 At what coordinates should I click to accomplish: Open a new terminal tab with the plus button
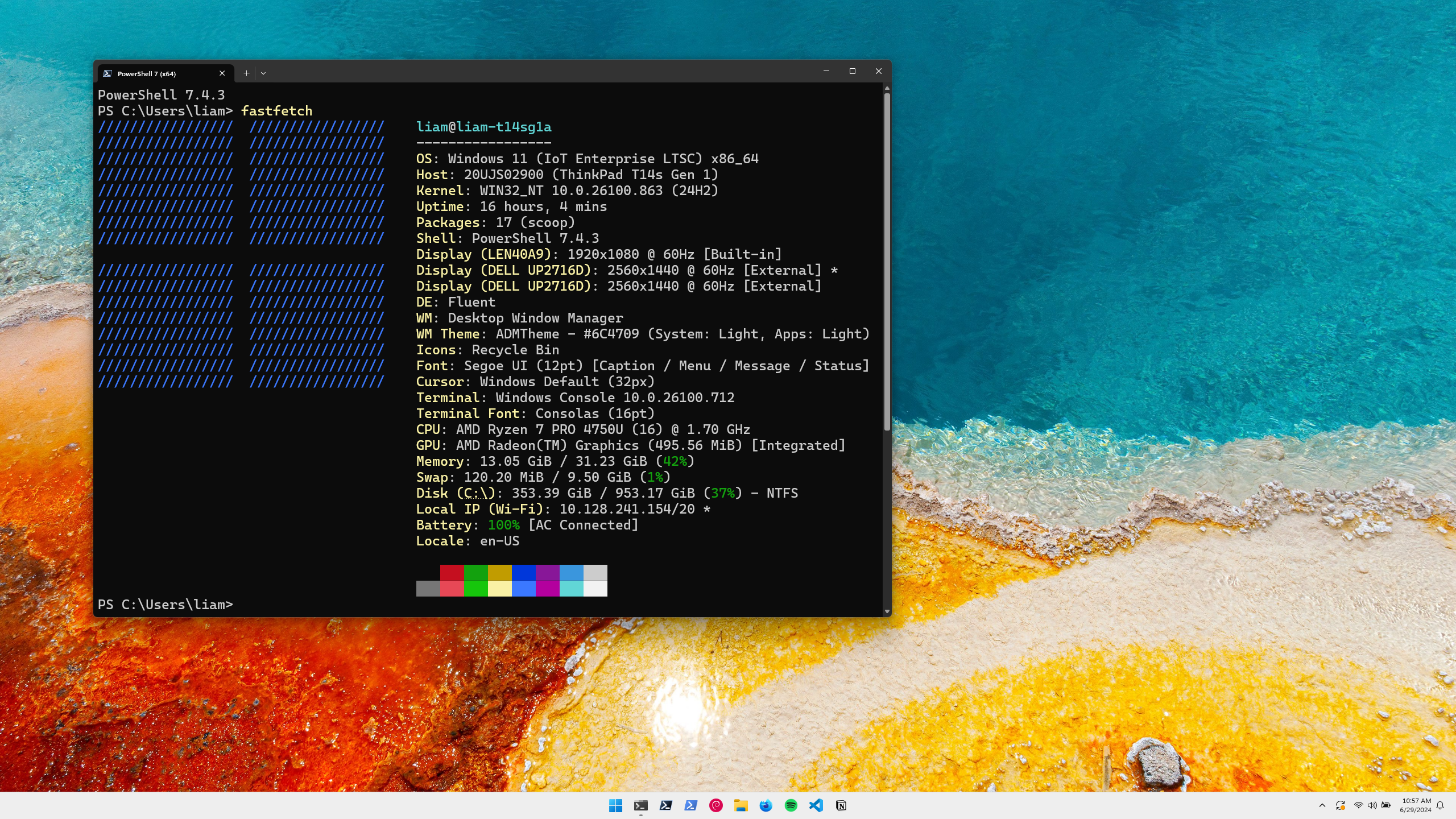pyautogui.click(x=246, y=73)
